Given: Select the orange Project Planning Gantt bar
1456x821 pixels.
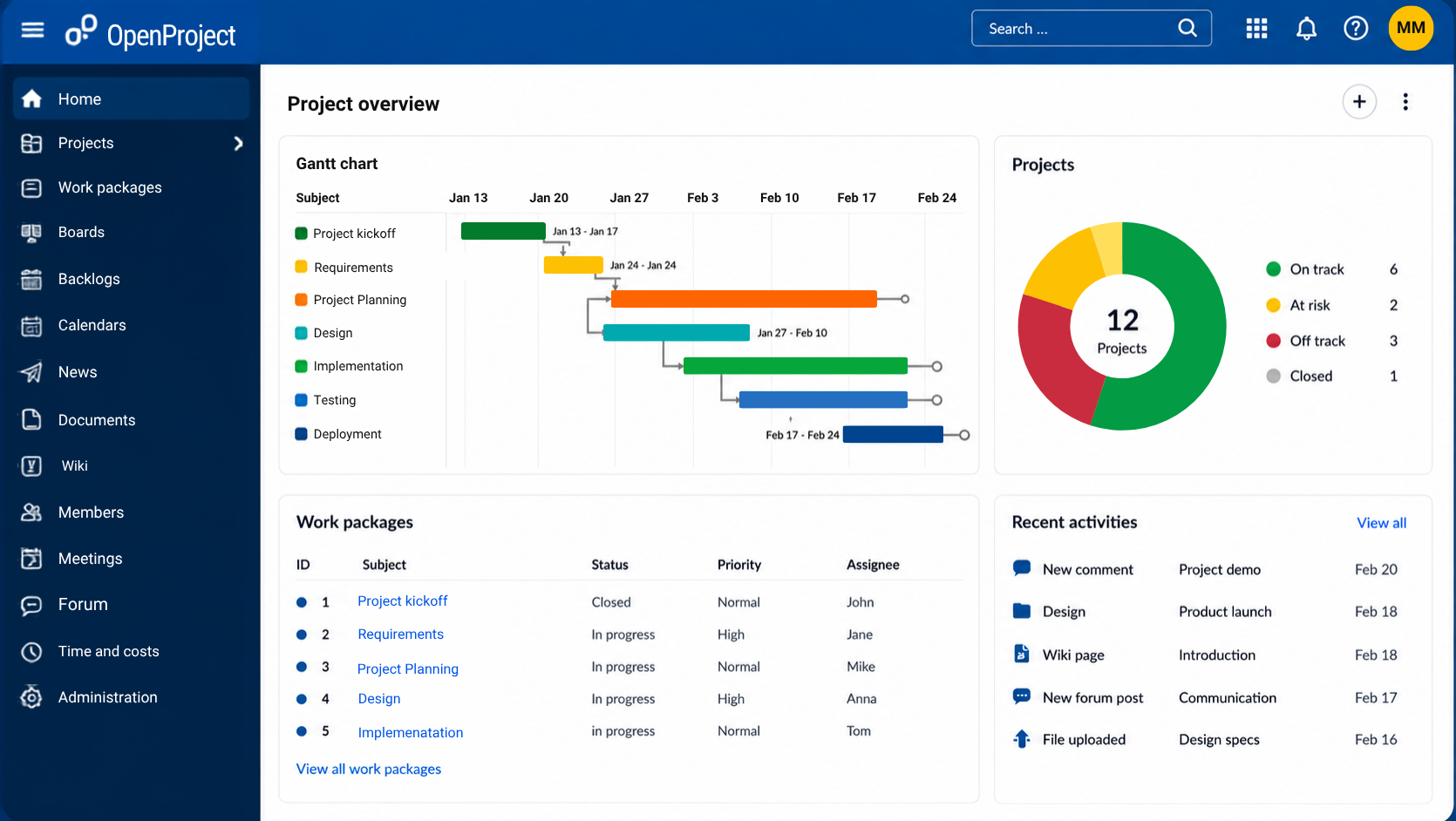Looking at the screenshot, I should [744, 299].
